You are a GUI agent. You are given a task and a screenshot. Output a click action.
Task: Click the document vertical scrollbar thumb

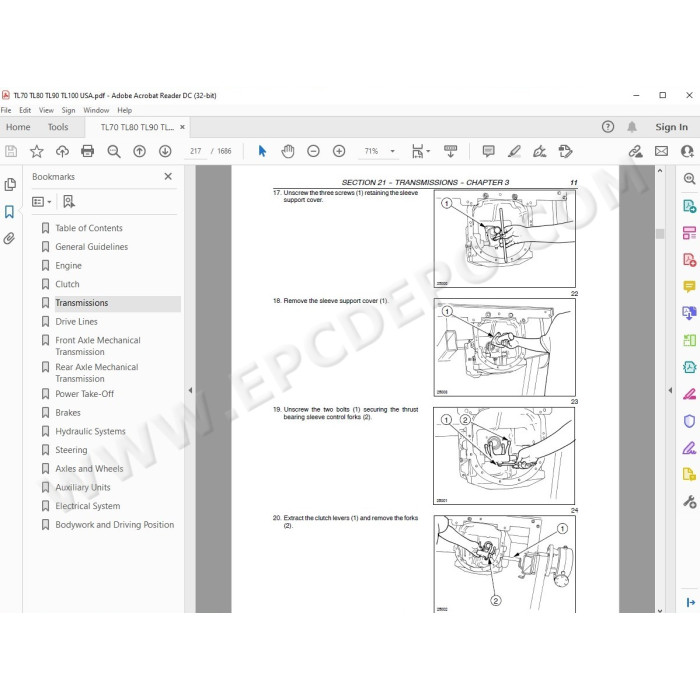click(660, 233)
